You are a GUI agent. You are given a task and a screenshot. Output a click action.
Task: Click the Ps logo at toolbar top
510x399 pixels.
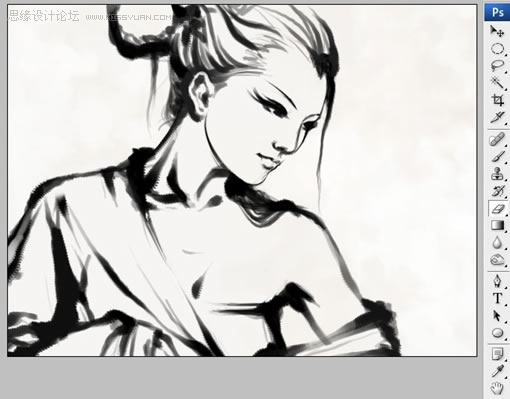(497, 12)
